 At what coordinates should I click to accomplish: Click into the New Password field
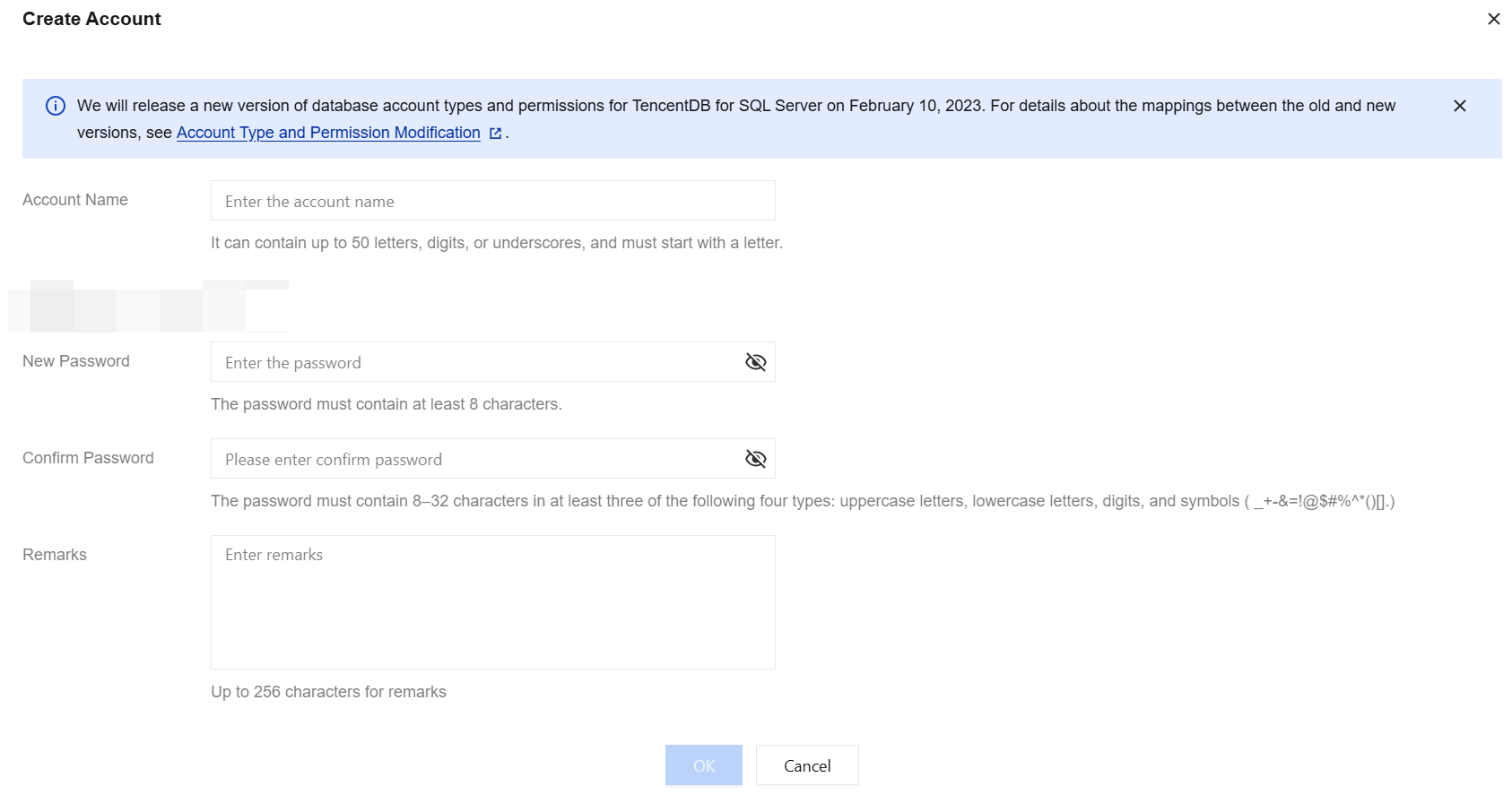coord(475,362)
